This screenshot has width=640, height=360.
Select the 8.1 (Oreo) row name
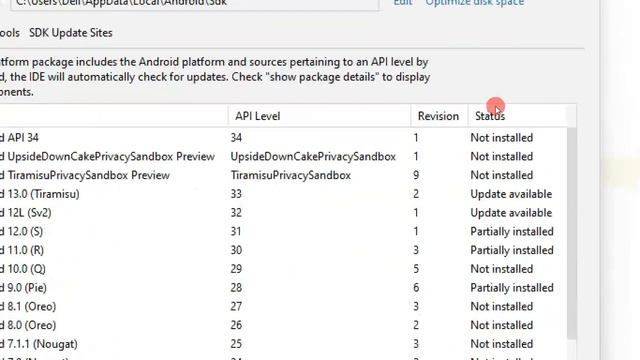click(28, 307)
